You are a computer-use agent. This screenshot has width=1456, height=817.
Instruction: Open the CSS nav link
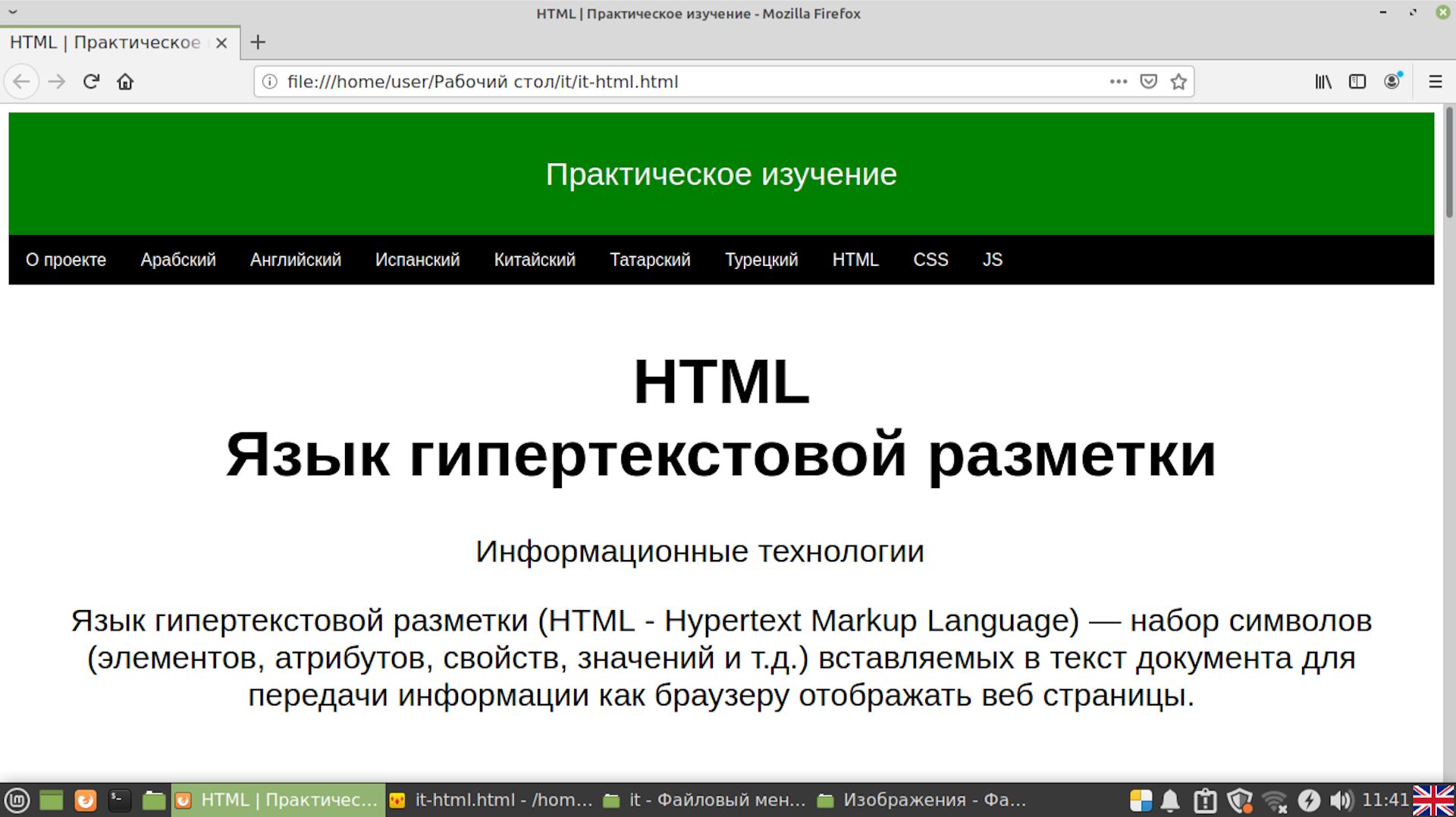click(x=930, y=260)
